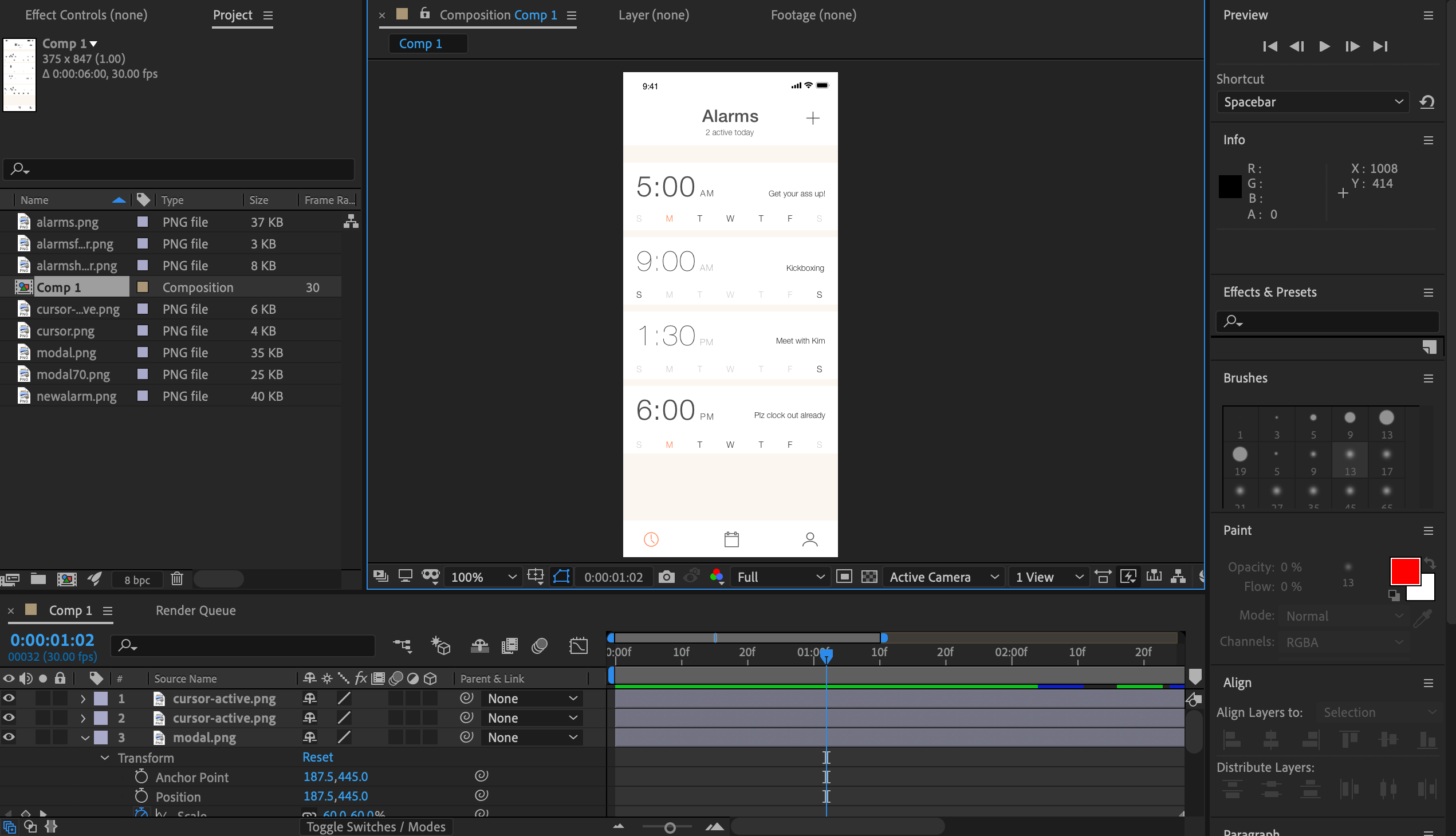Toggle mask and shape path visibility
The image size is (1456, 836).
tap(561, 577)
